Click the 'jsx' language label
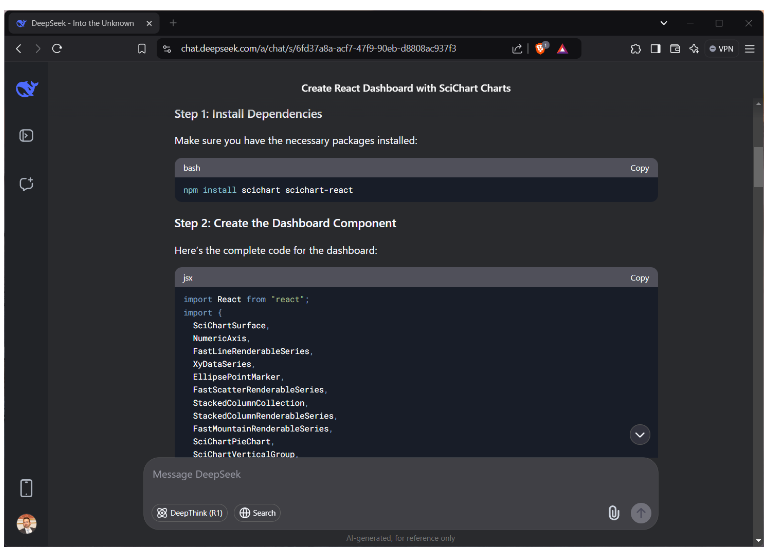The image size is (771, 552). point(188,278)
